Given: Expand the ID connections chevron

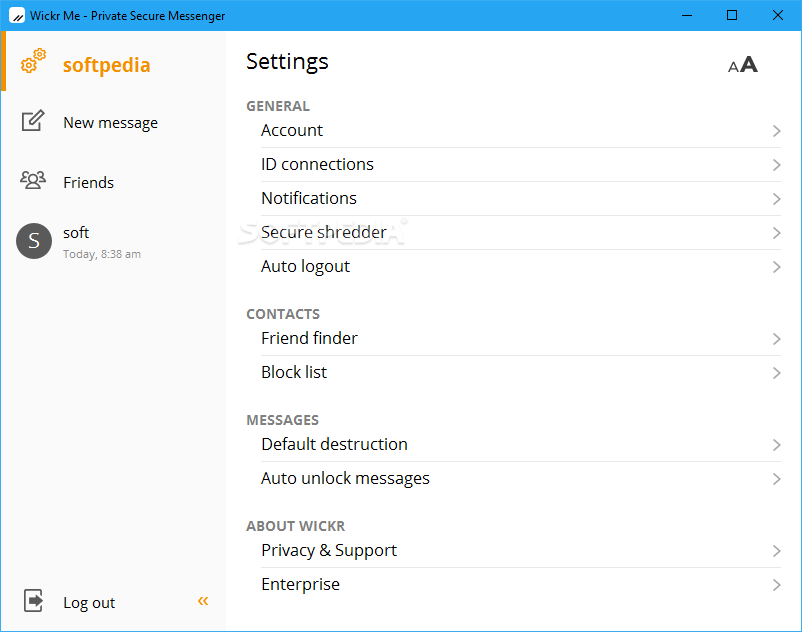Looking at the screenshot, I should pyautogui.click(x=776, y=165).
